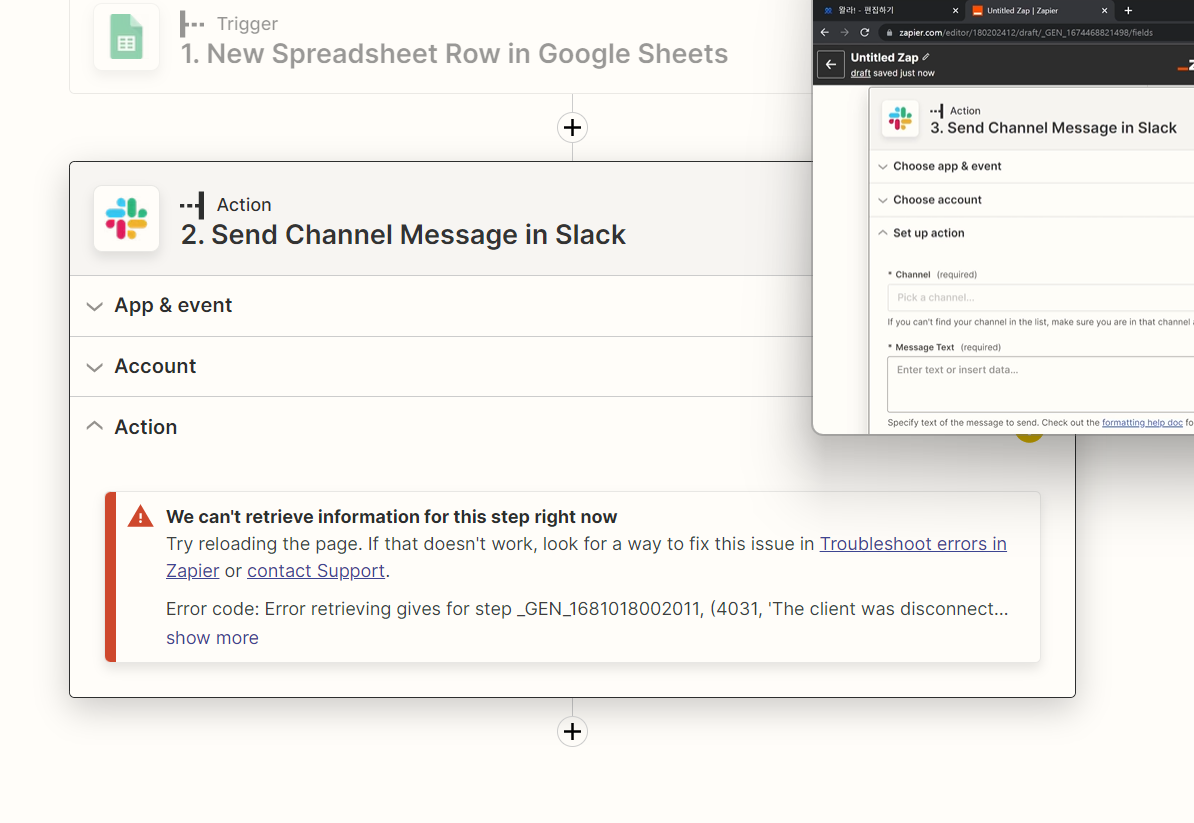Viewport: 1194px width, 823px height.
Task: Click the Message Text input field
Action: tap(1040, 384)
